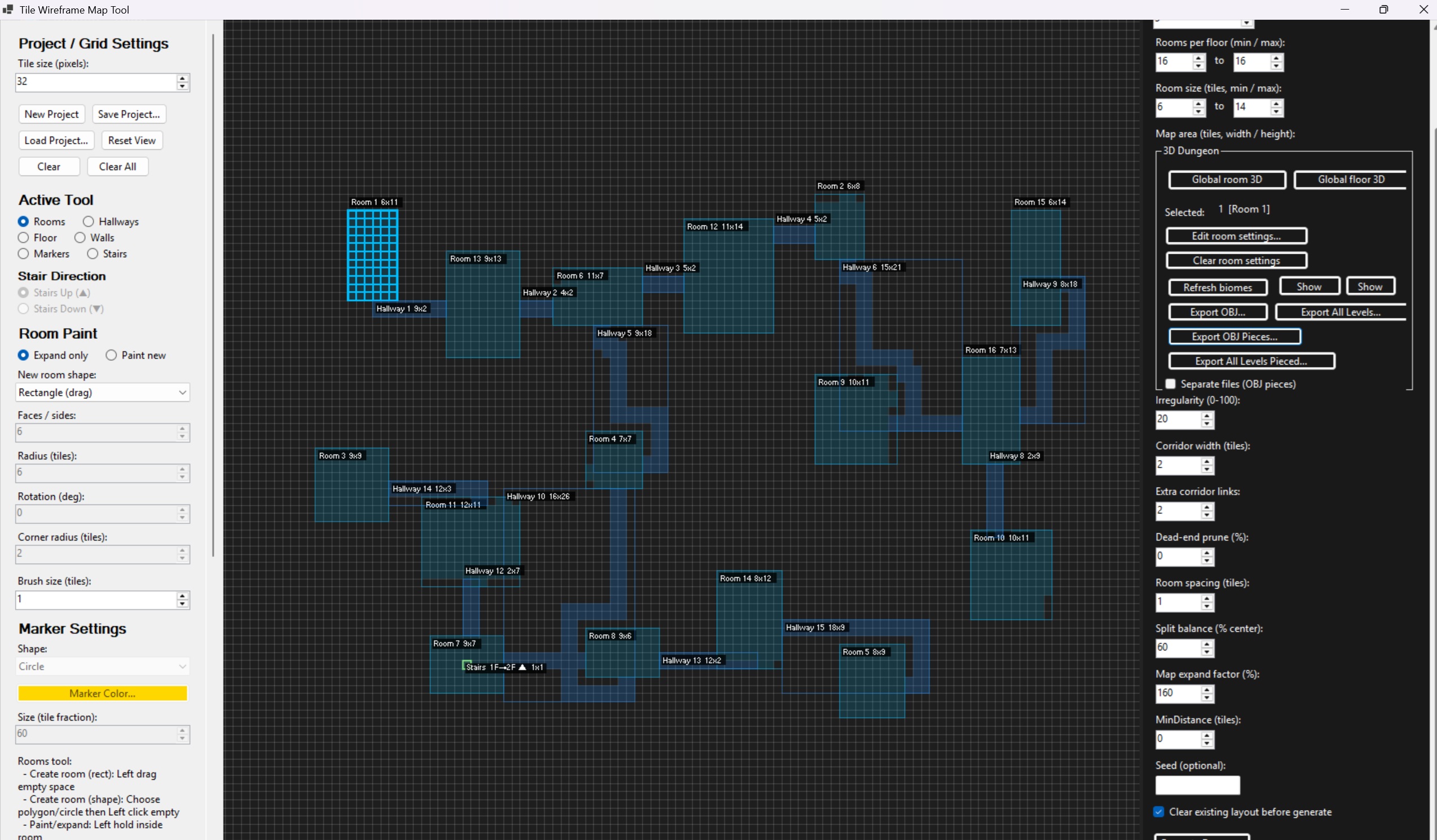This screenshot has height=840, width=1437.
Task: Click the stairs marker on the map
Action: (466, 665)
